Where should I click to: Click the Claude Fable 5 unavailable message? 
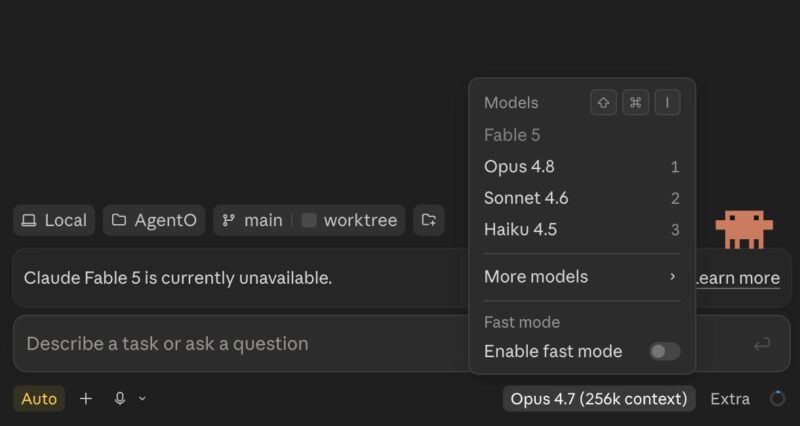pos(178,278)
